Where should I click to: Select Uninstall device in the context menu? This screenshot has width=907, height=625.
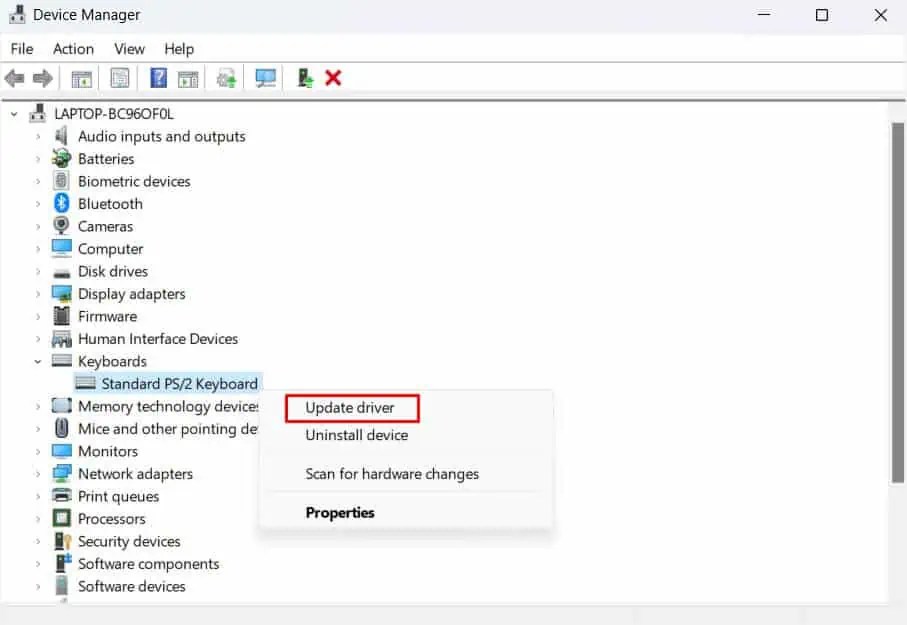356,435
